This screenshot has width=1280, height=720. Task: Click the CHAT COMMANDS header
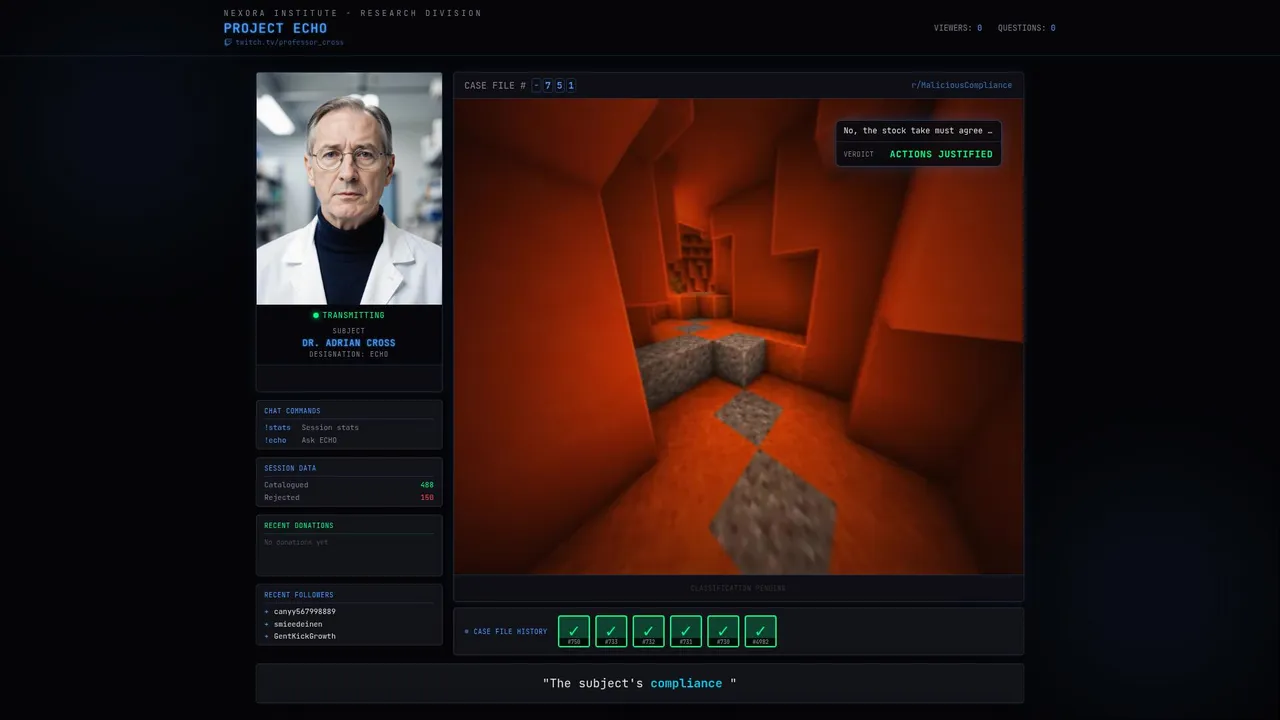pos(292,411)
